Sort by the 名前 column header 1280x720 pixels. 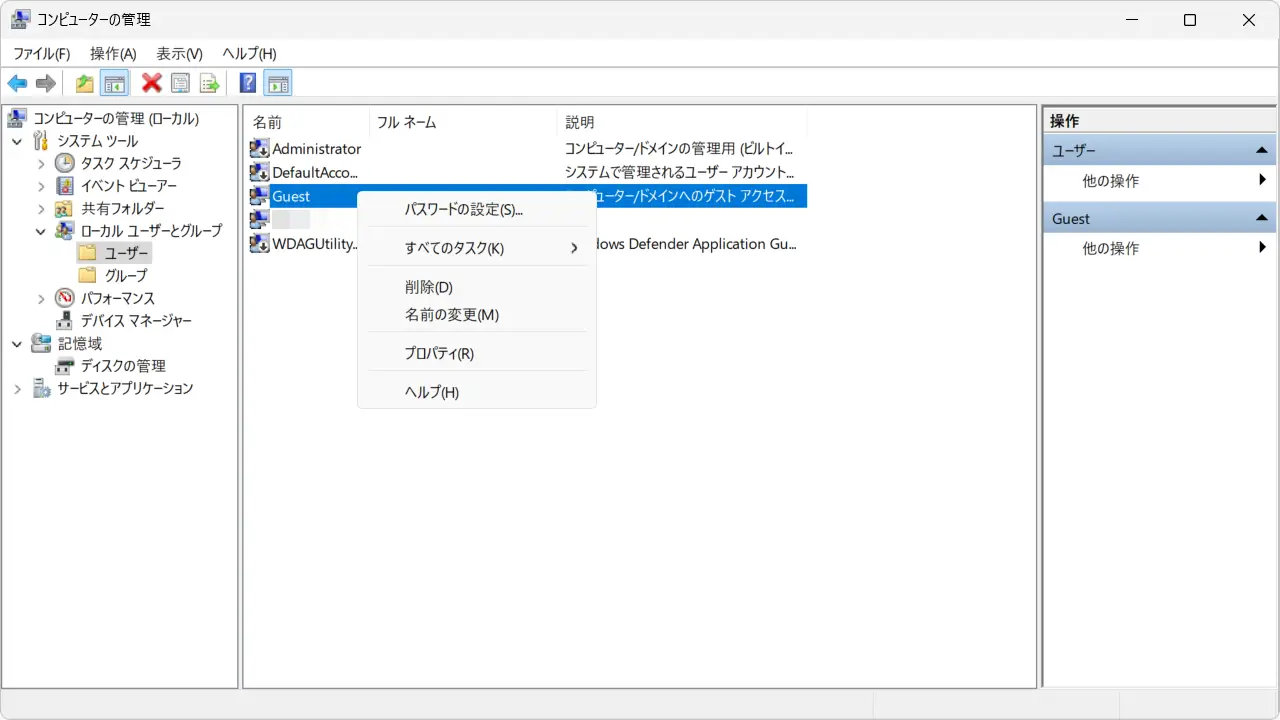306,122
